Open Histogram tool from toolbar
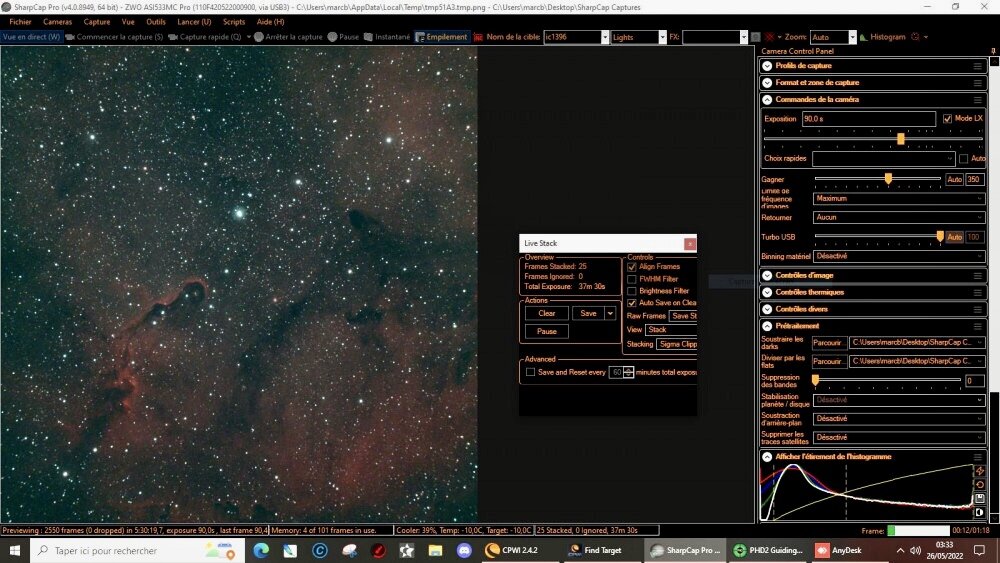1000x563 pixels. click(x=883, y=37)
